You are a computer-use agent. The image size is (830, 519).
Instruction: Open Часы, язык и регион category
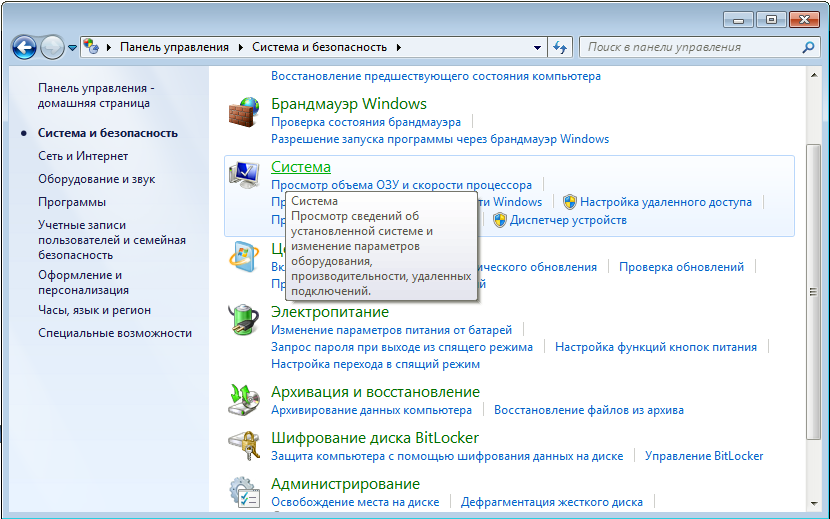(94, 310)
